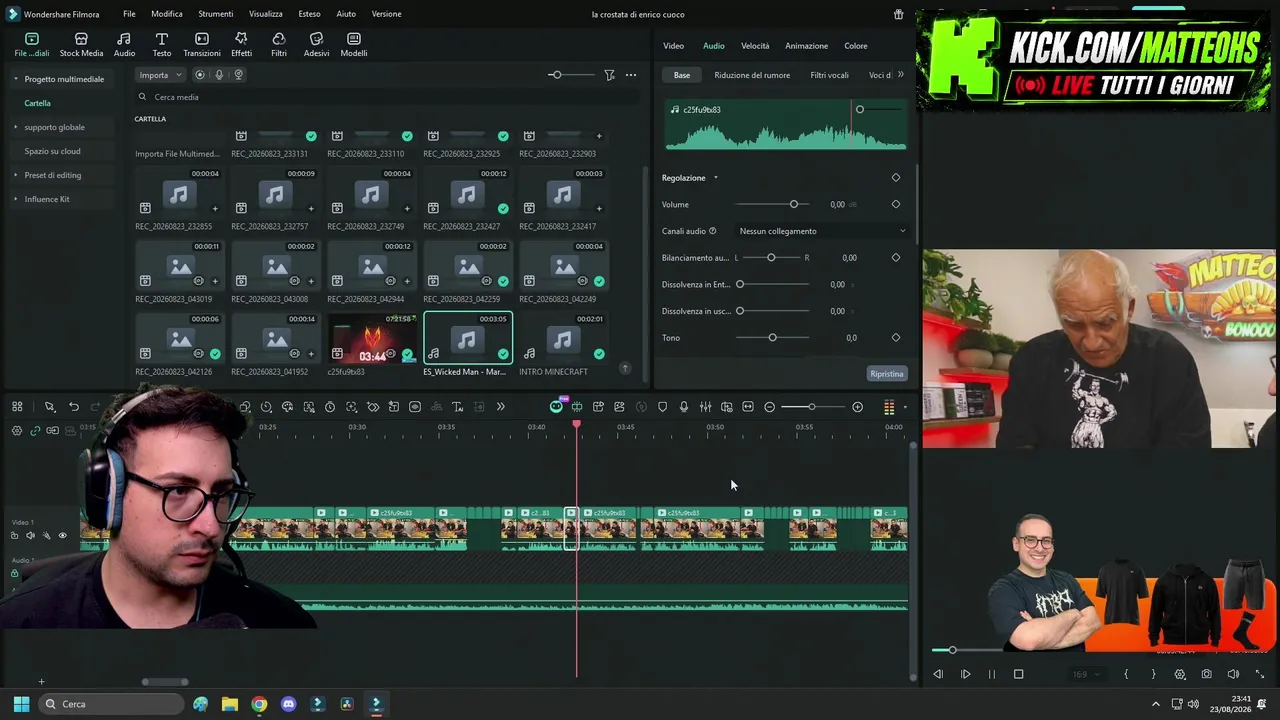The width and height of the screenshot is (1280, 720).
Task: Select the INTRO MINECRAFT audio thumbnail
Action: click(x=563, y=338)
